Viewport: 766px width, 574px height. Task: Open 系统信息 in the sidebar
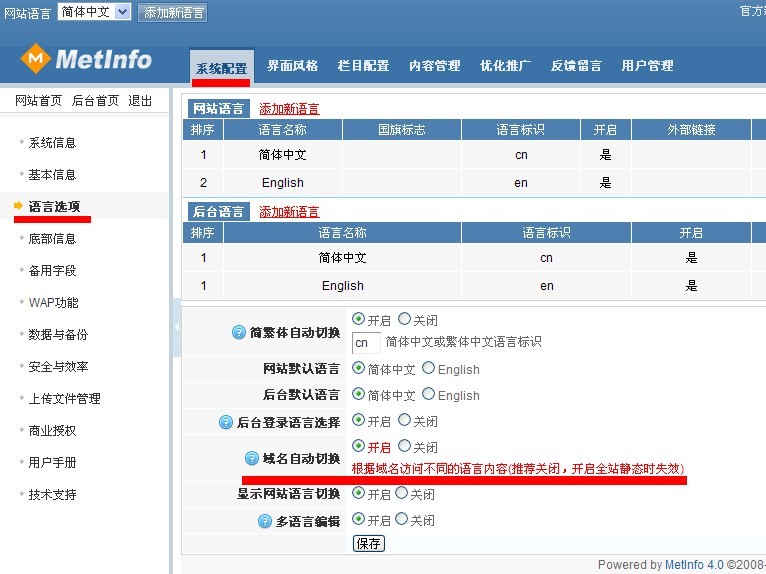point(52,143)
